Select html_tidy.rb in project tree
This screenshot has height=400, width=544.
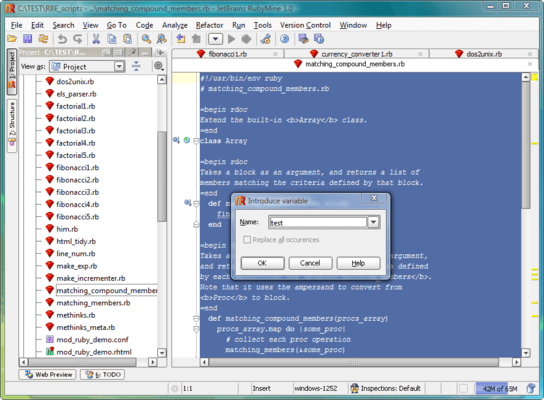76,241
